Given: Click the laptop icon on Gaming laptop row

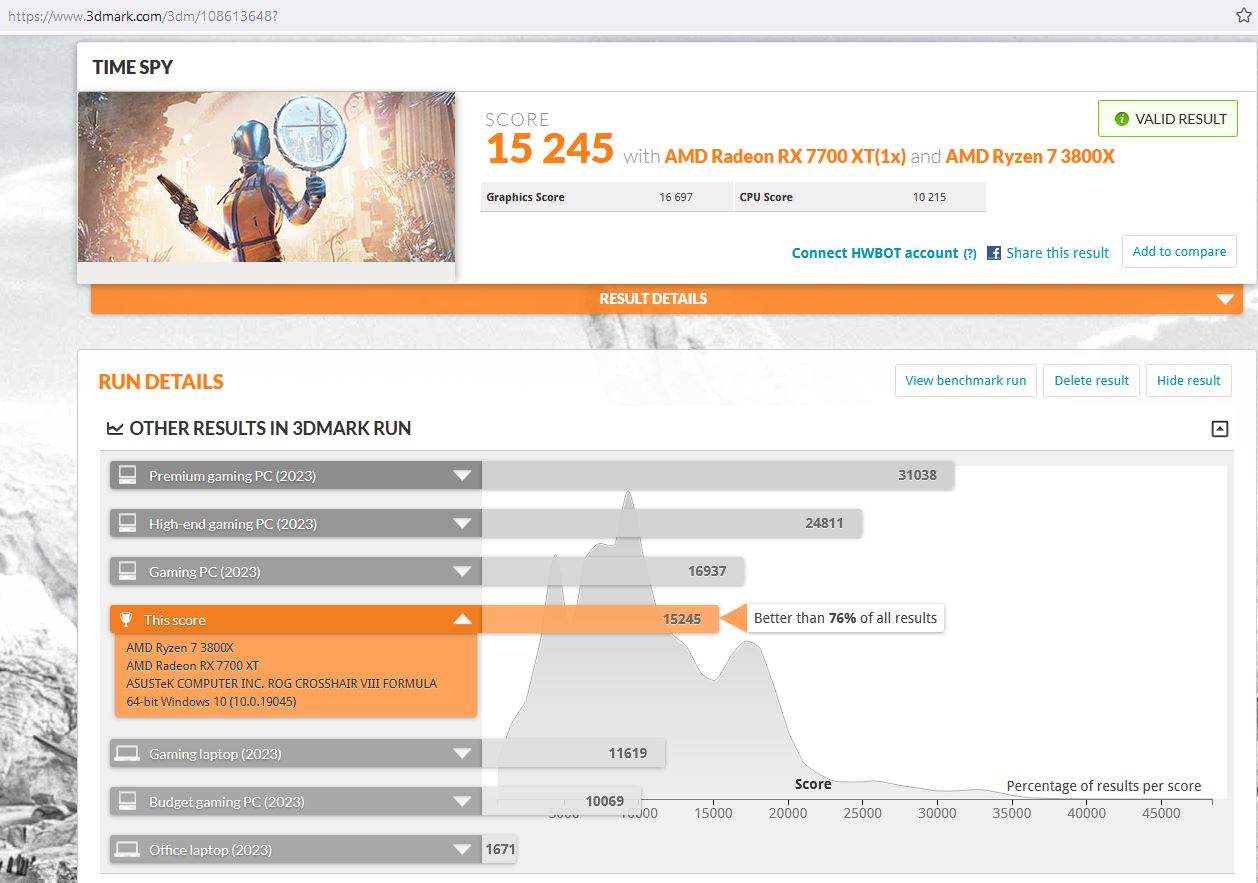Looking at the screenshot, I should coord(127,753).
